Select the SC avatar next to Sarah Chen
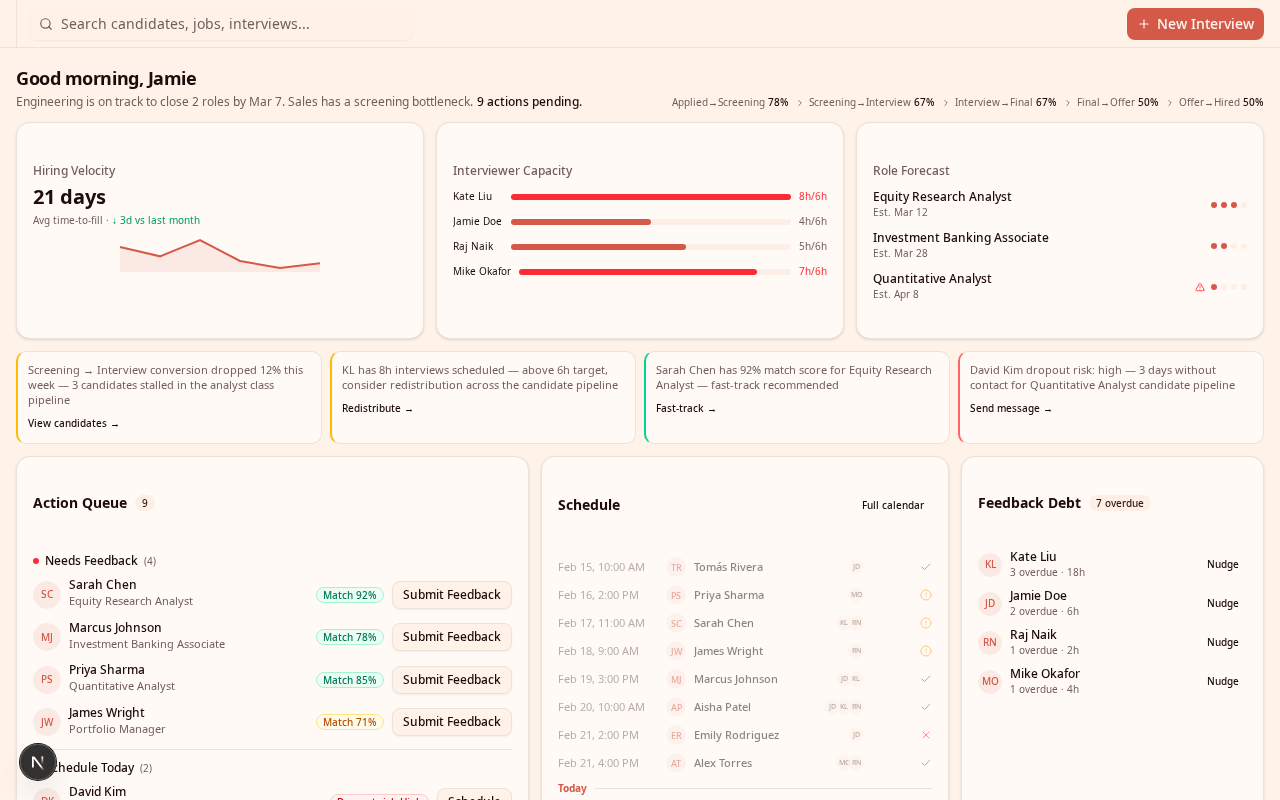 [x=46, y=593]
